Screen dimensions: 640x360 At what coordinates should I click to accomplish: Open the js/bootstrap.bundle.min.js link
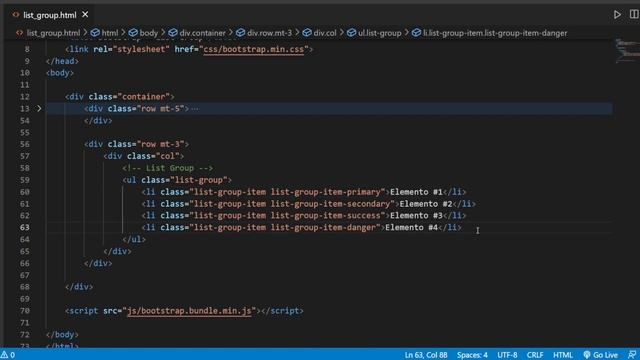(x=189, y=311)
